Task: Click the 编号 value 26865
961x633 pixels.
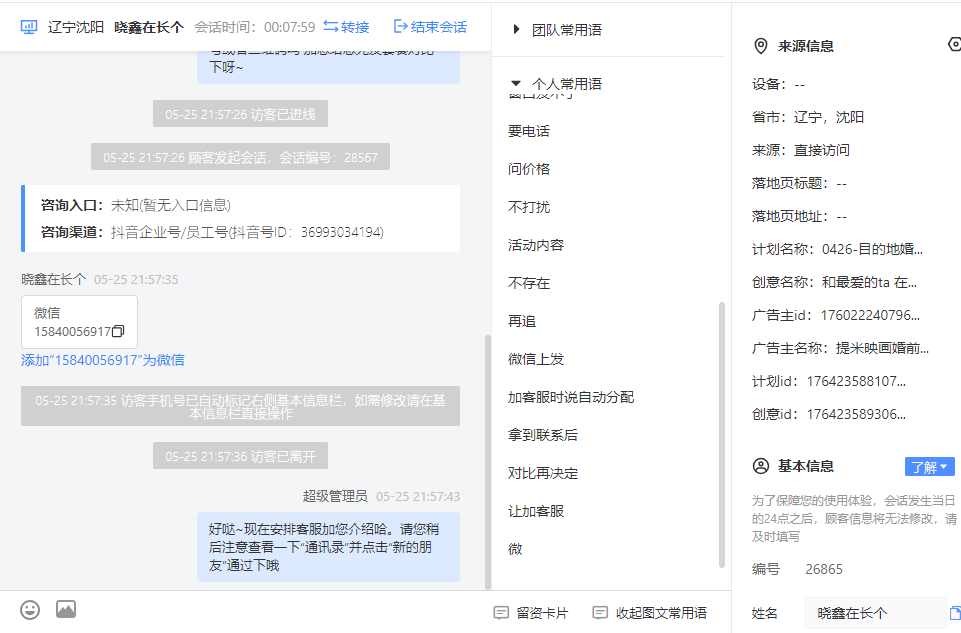Action: 824,569
